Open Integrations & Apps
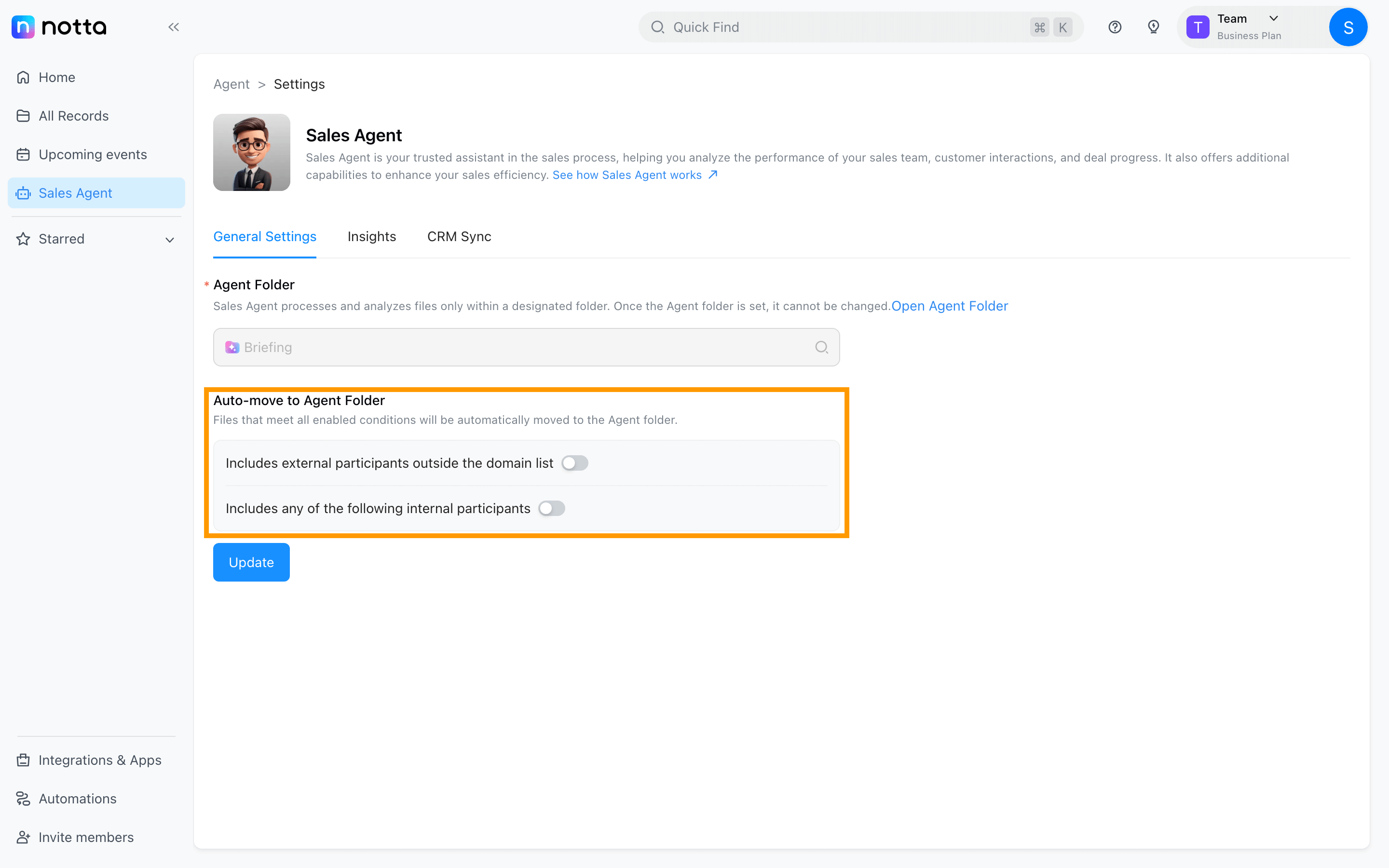This screenshot has width=1389, height=868. tap(96, 760)
